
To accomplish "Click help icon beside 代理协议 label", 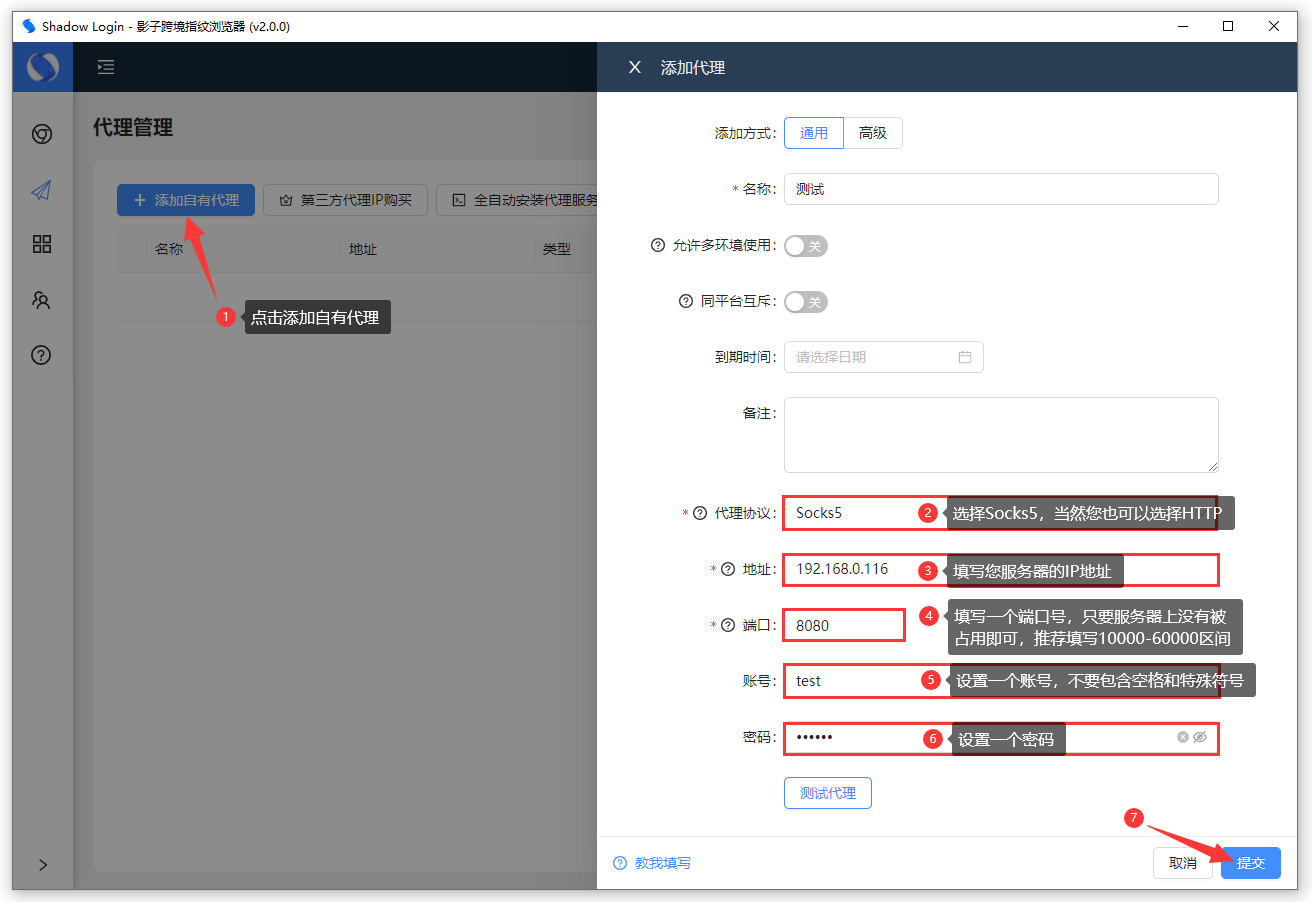I will (x=700, y=513).
